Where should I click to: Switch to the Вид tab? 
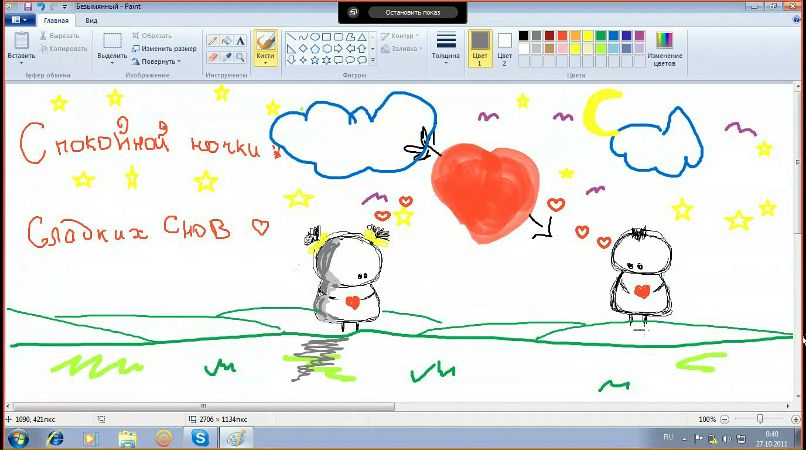click(91, 19)
